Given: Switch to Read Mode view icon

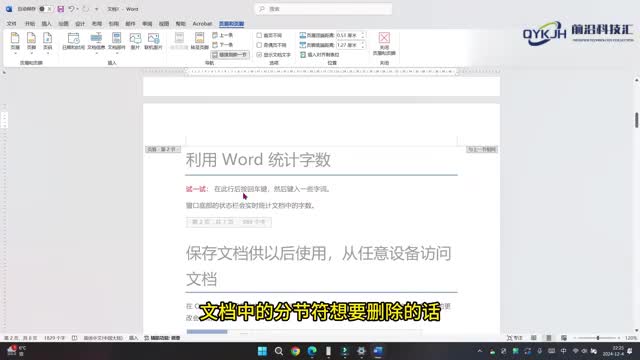Looking at the screenshot, I should point(534,338).
